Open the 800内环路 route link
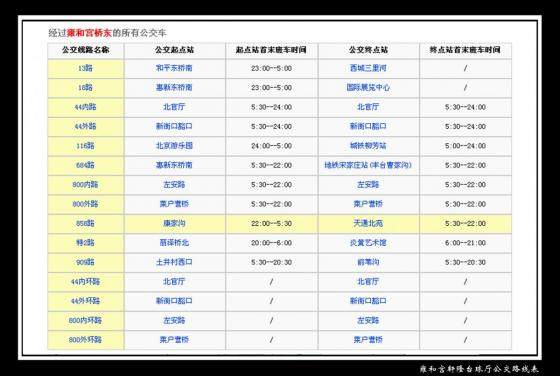Image resolution: width=560 pixels, height=376 pixels. coord(85,320)
